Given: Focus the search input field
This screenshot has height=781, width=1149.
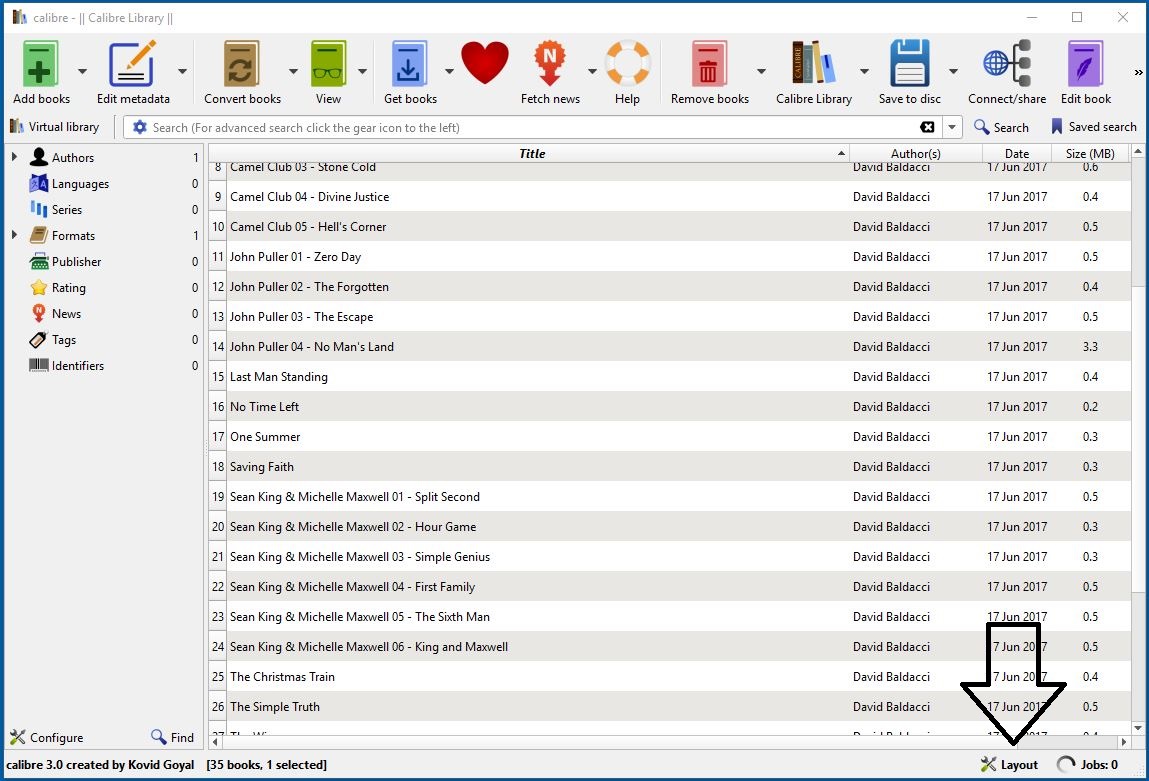Looking at the screenshot, I should (x=533, y=127).
